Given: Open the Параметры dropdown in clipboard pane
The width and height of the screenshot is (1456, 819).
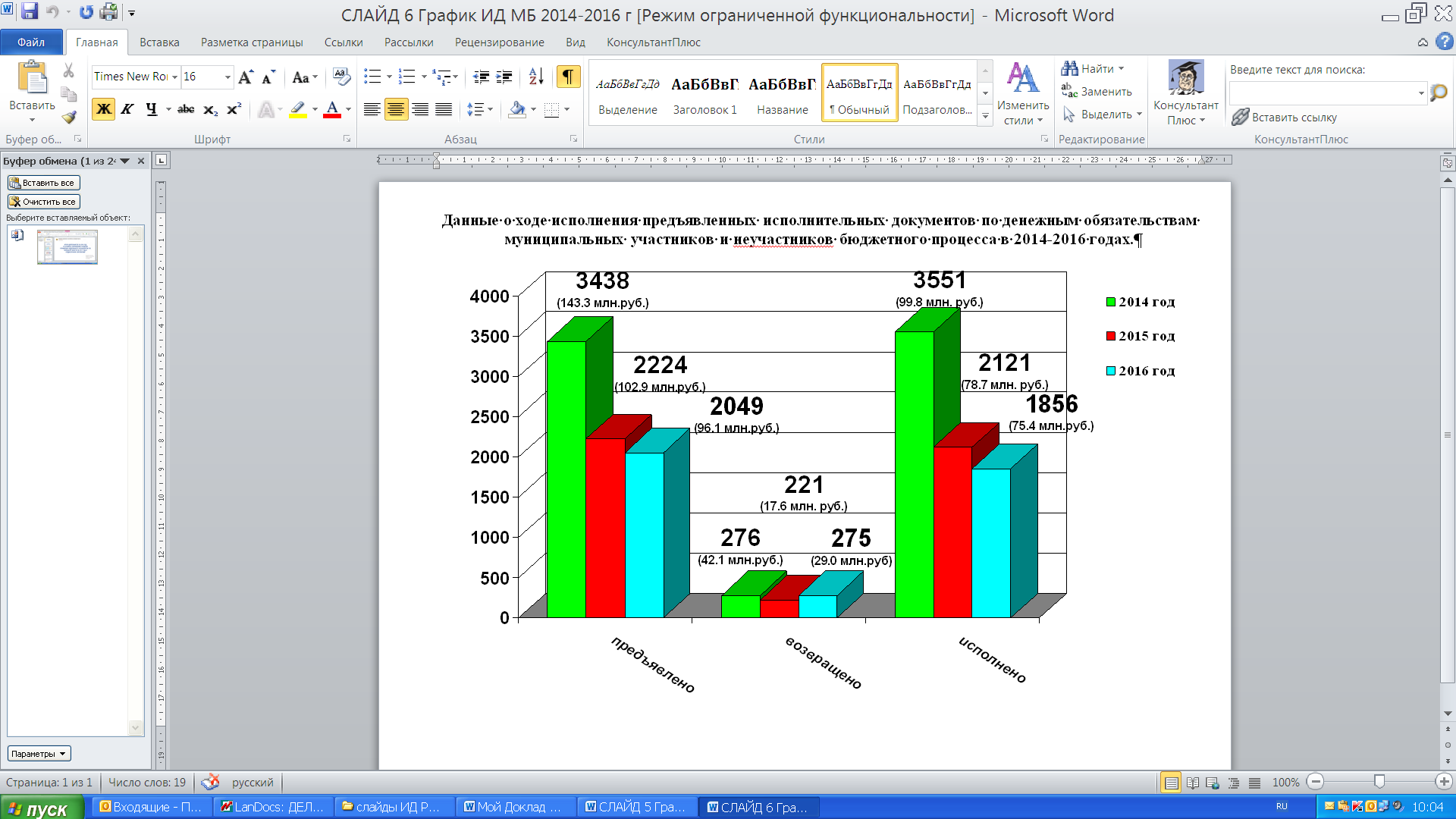Looking at the screenshot, I should [39, 753].
